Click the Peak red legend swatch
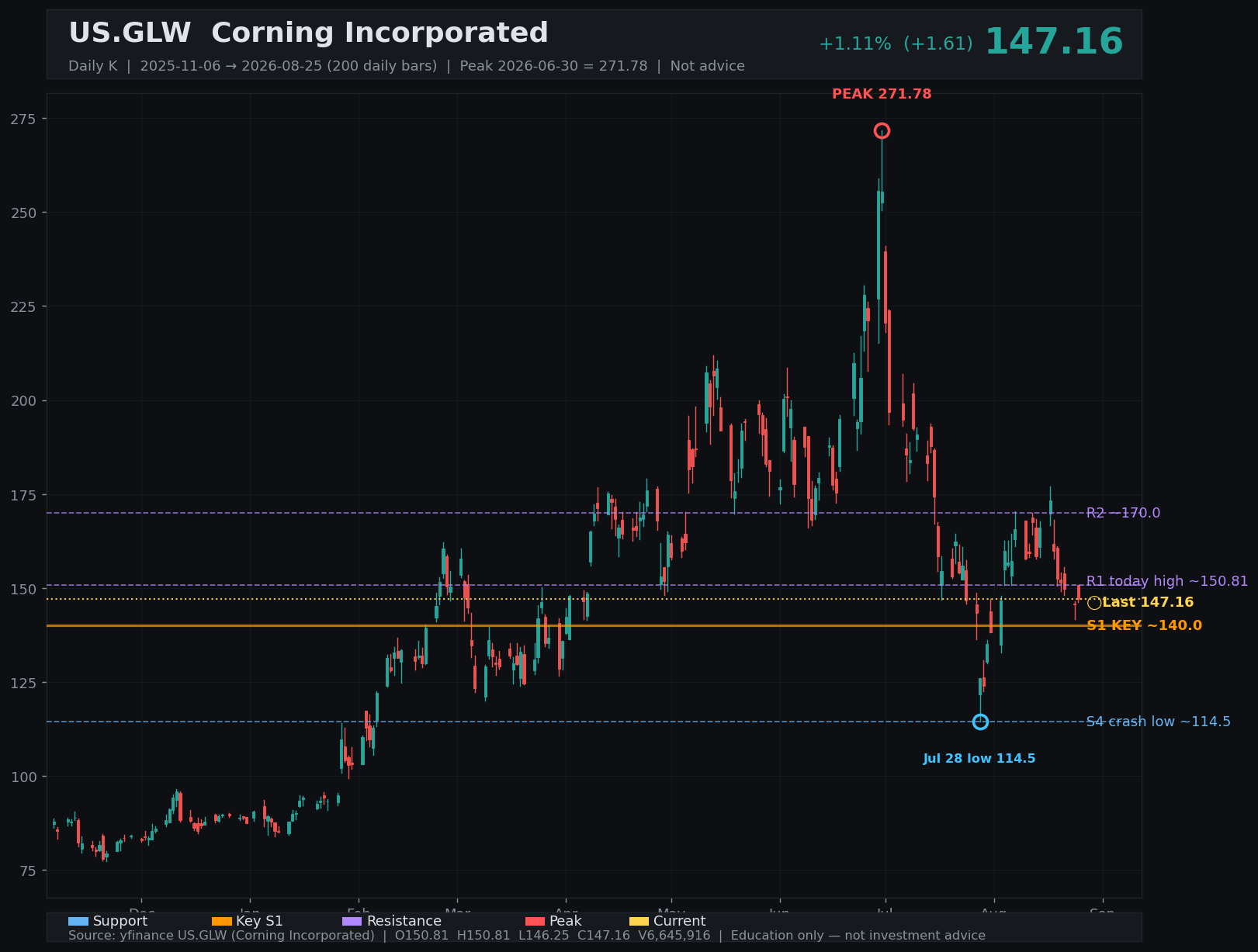 click(535, 922)
